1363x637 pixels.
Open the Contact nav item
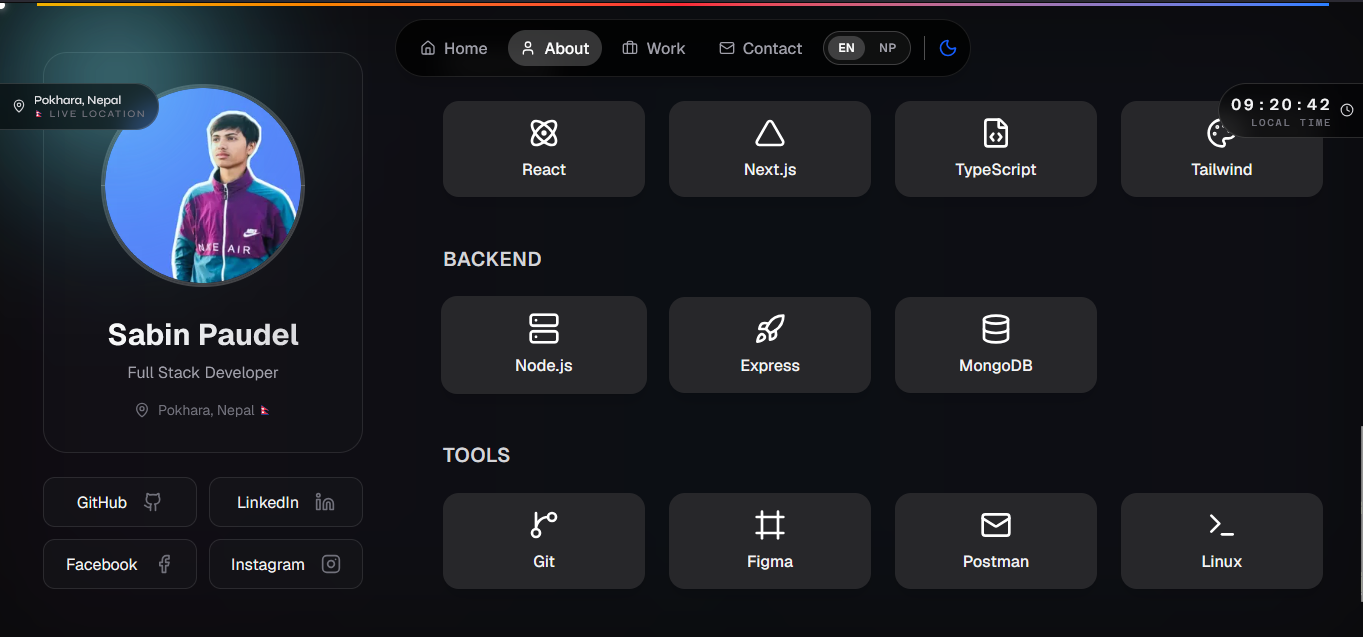pos(761,48)
